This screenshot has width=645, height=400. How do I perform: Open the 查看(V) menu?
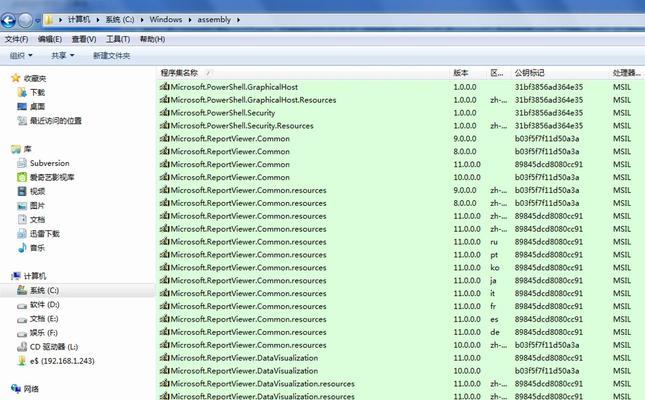[84, 39]
